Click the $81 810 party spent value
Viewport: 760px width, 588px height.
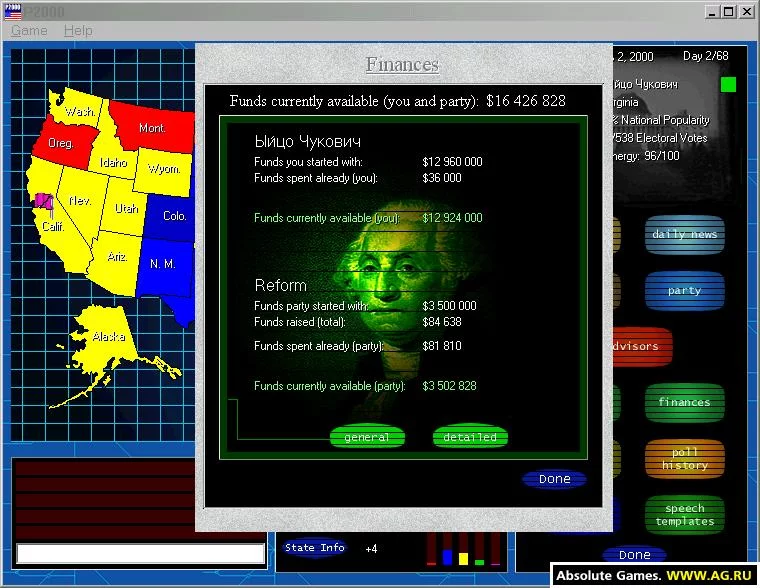(x=442, y=346)
